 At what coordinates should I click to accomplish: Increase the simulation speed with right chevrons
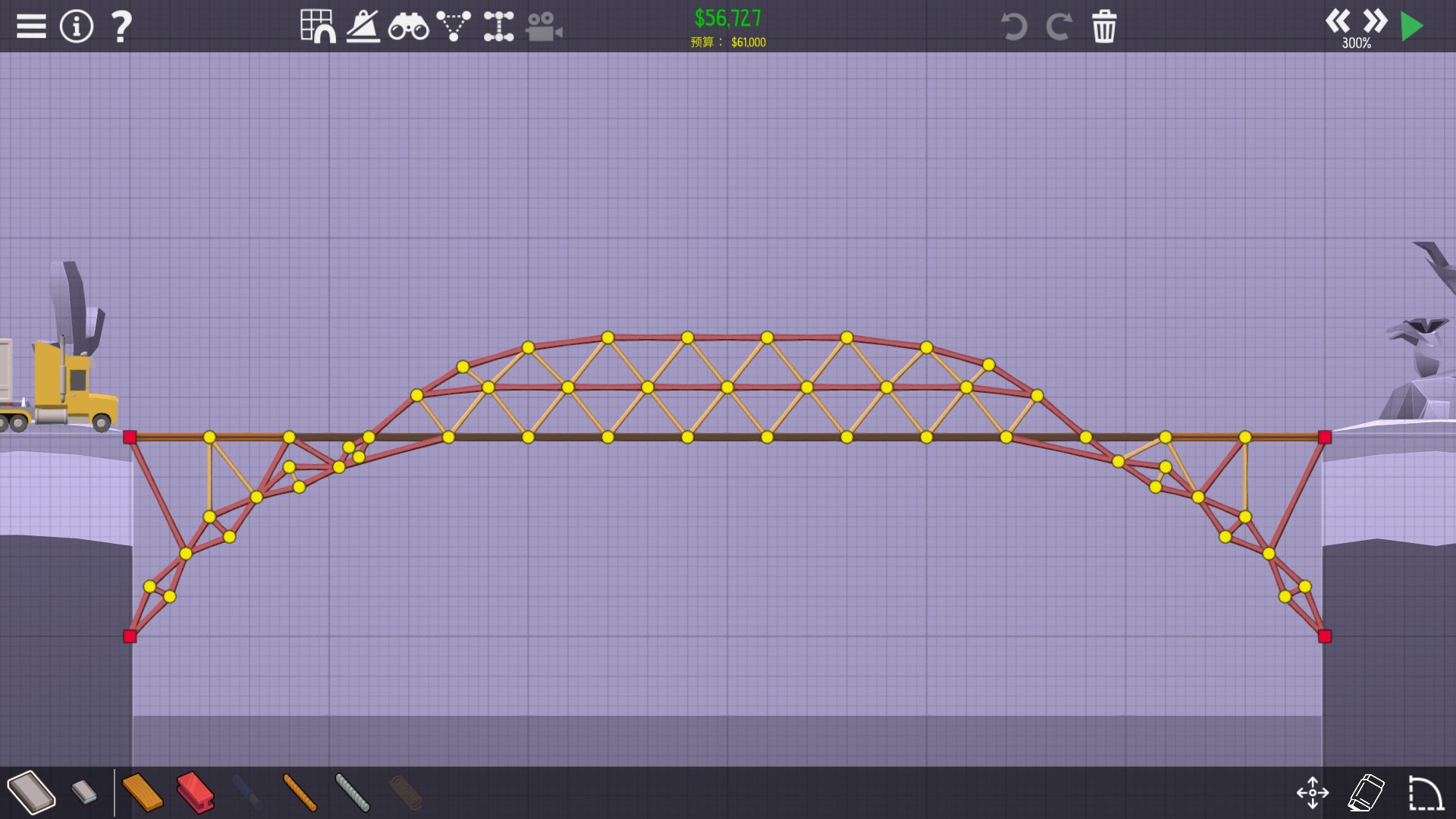click(x=1375, y=20)
